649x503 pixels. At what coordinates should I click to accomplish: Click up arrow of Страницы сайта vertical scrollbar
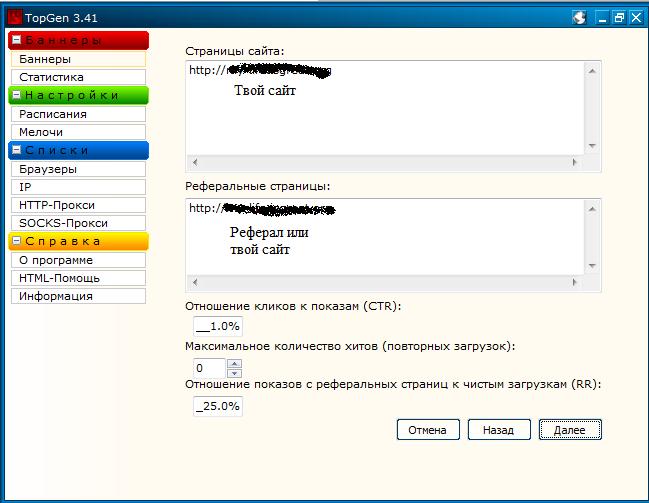[592, 71]
